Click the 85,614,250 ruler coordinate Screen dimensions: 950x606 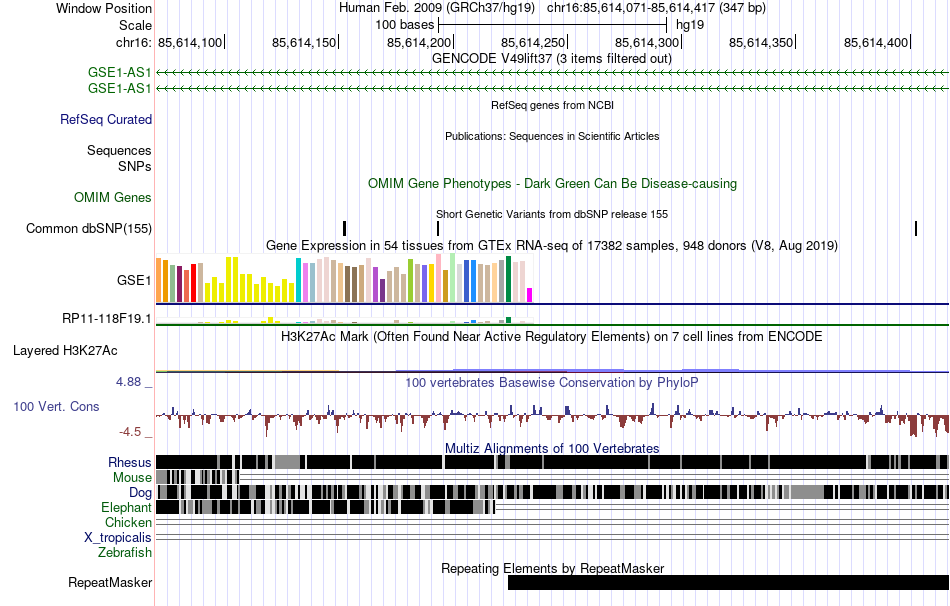click(x=533, y=42)
